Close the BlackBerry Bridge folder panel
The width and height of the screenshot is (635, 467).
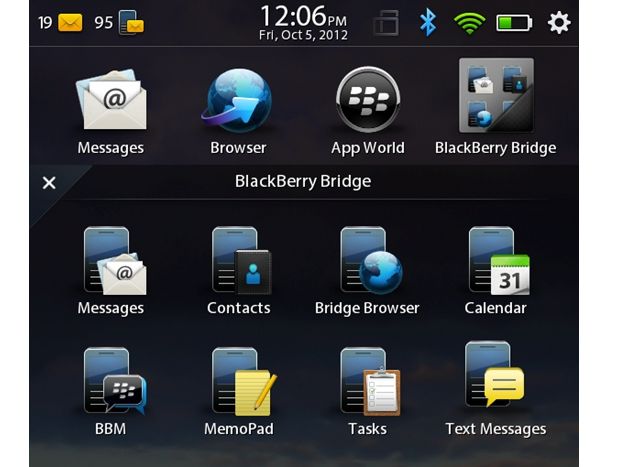49,183
